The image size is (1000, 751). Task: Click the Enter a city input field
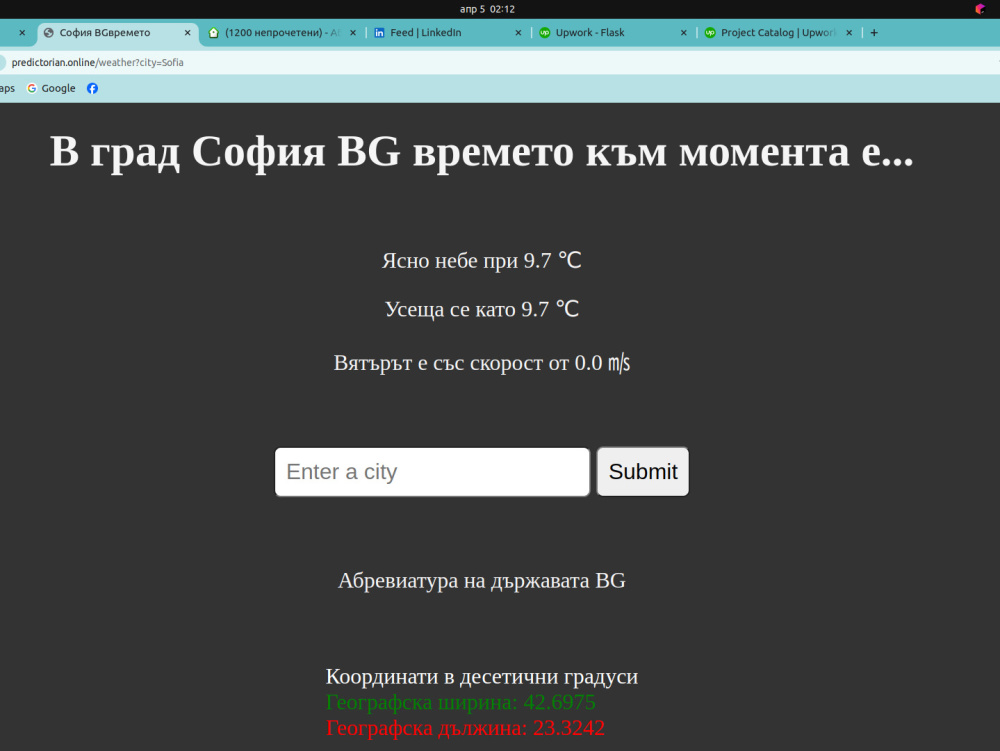tap(432, 472)
